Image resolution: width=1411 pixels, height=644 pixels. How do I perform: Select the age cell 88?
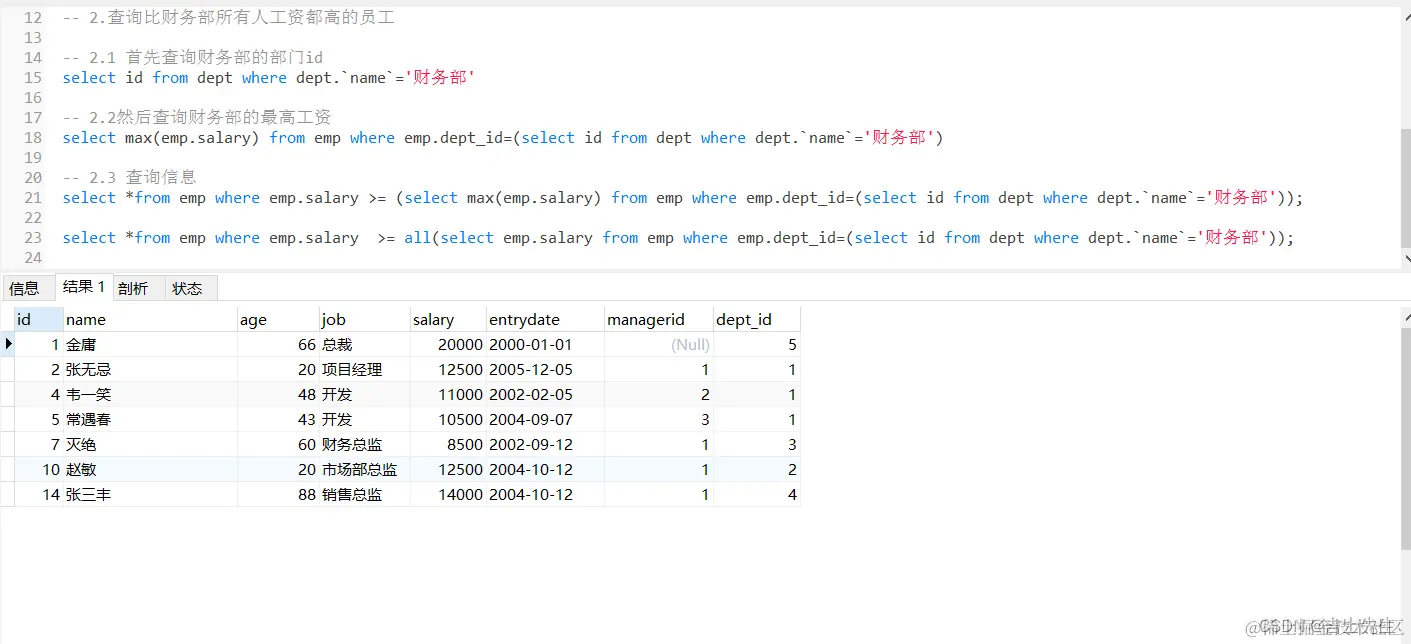click(278, 494)
